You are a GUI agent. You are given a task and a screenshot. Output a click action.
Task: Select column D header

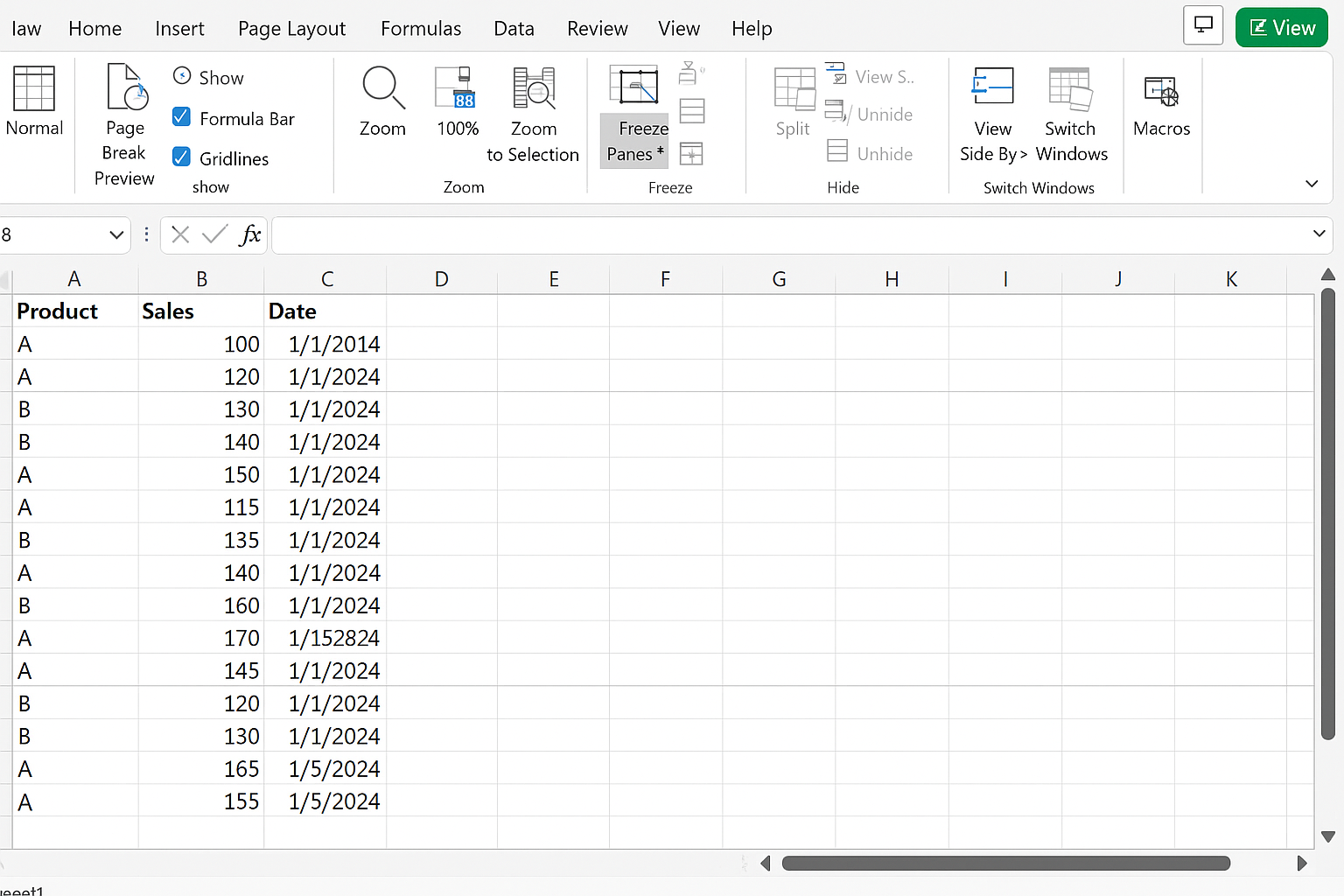point(442,279)
